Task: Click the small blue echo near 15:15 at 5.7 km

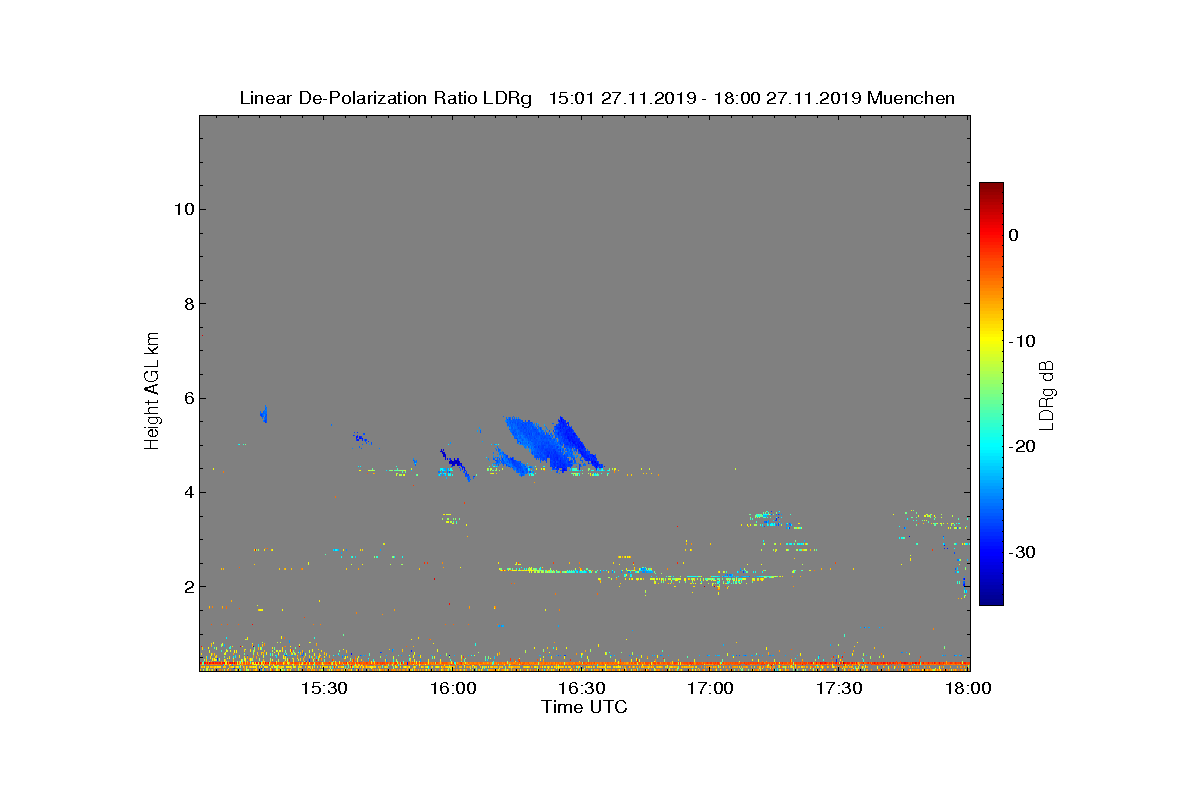Action: pos(264,413)
